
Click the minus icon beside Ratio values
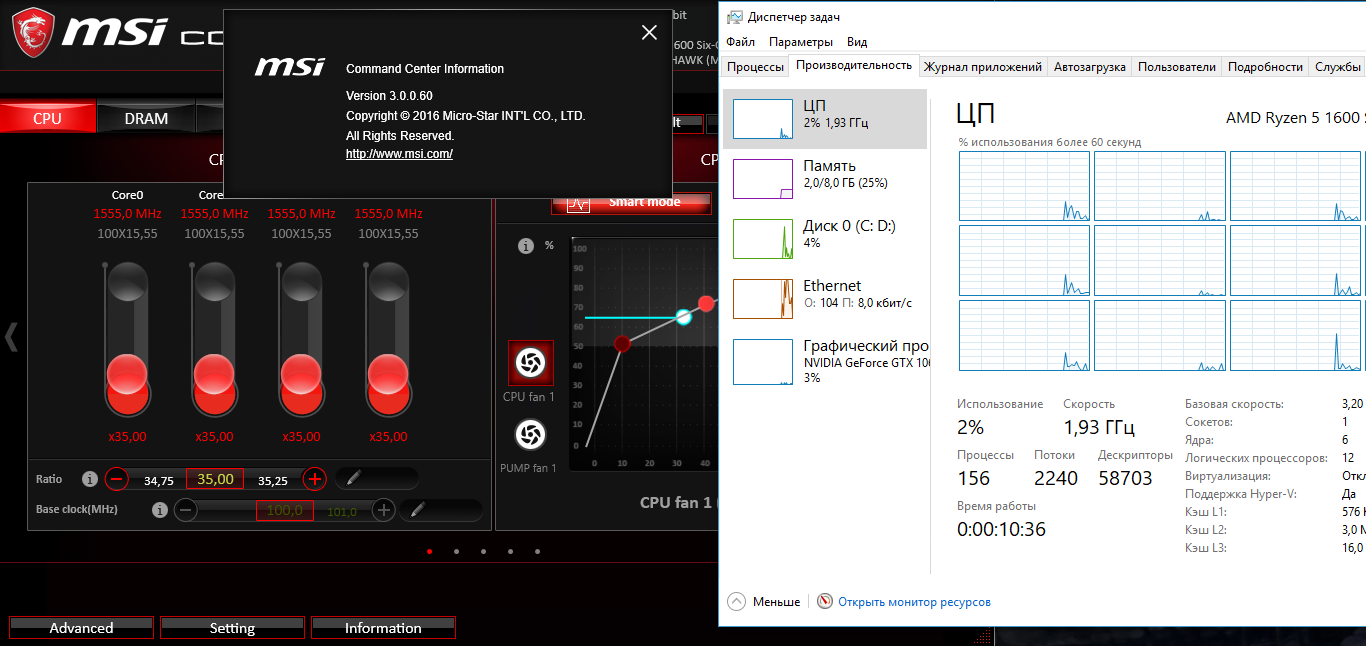[x=117, y=479]
